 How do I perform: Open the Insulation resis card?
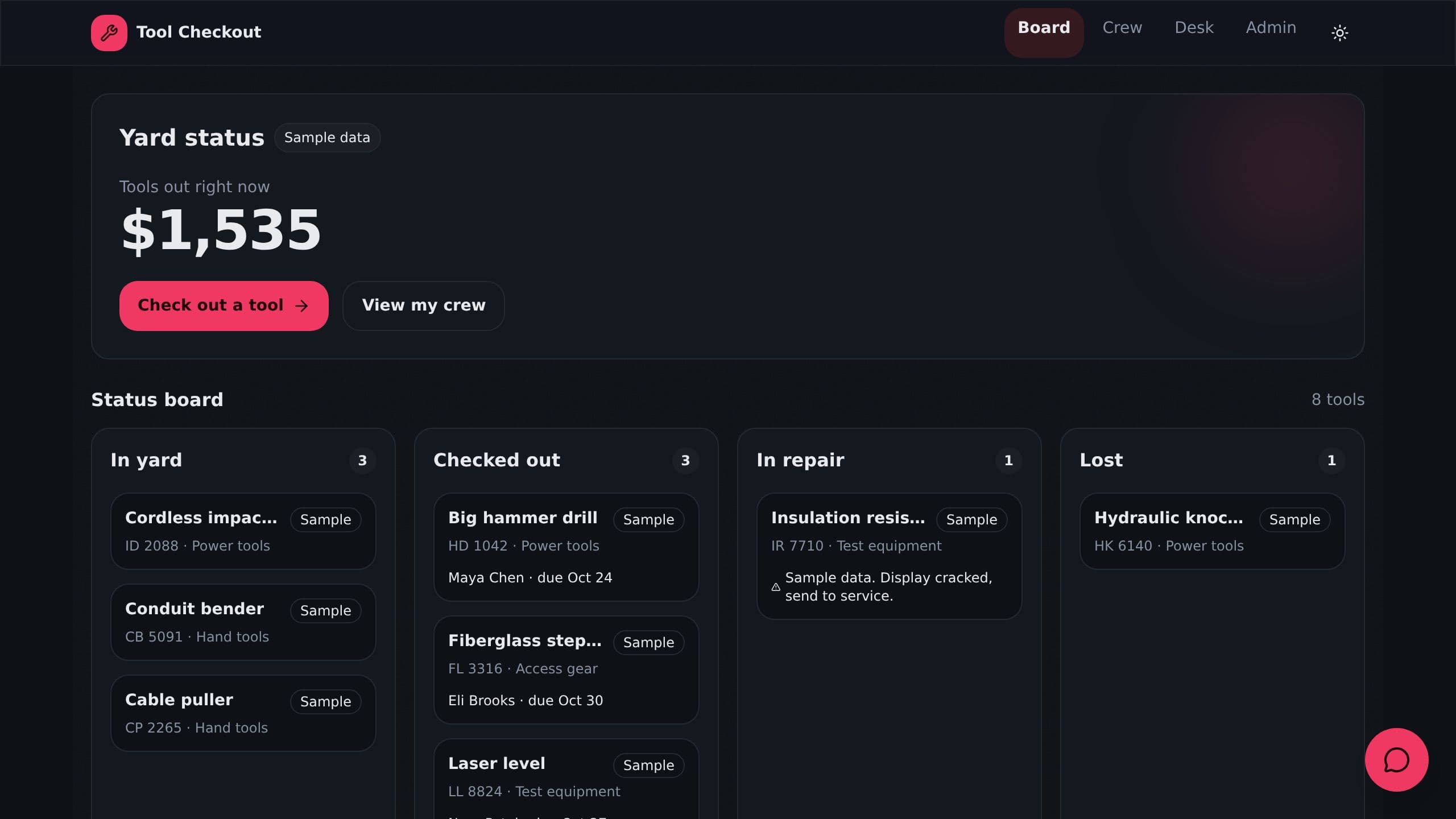coord(889,556)
